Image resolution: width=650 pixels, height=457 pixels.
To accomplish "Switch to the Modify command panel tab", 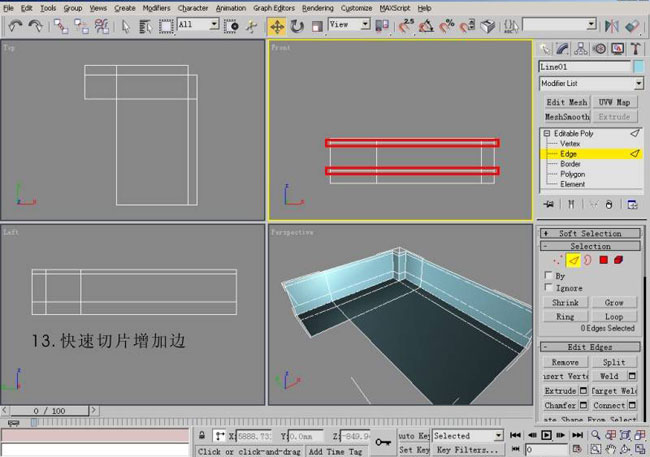I will 563,49.
